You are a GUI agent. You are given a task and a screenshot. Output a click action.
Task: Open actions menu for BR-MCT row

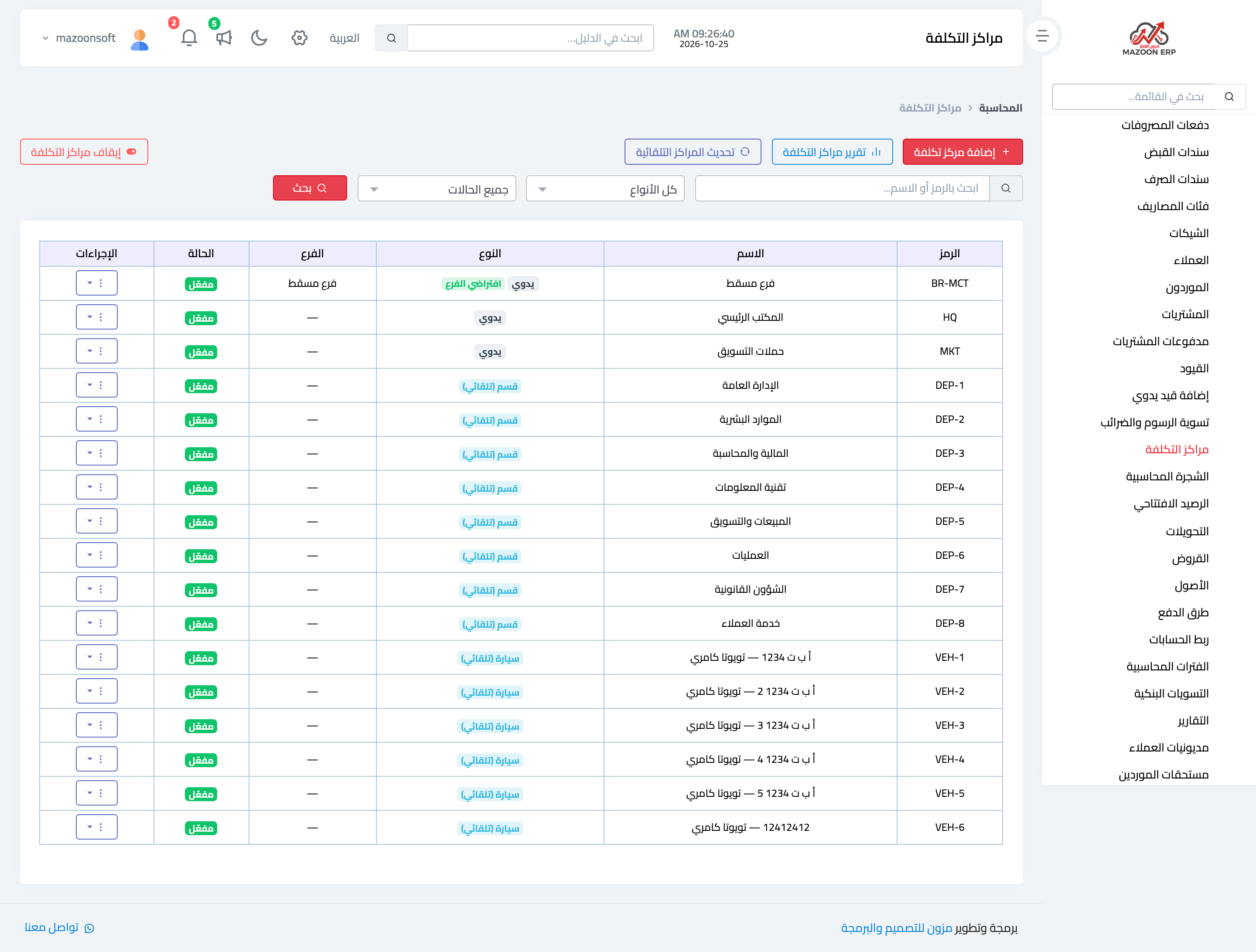tap(96, 283)
